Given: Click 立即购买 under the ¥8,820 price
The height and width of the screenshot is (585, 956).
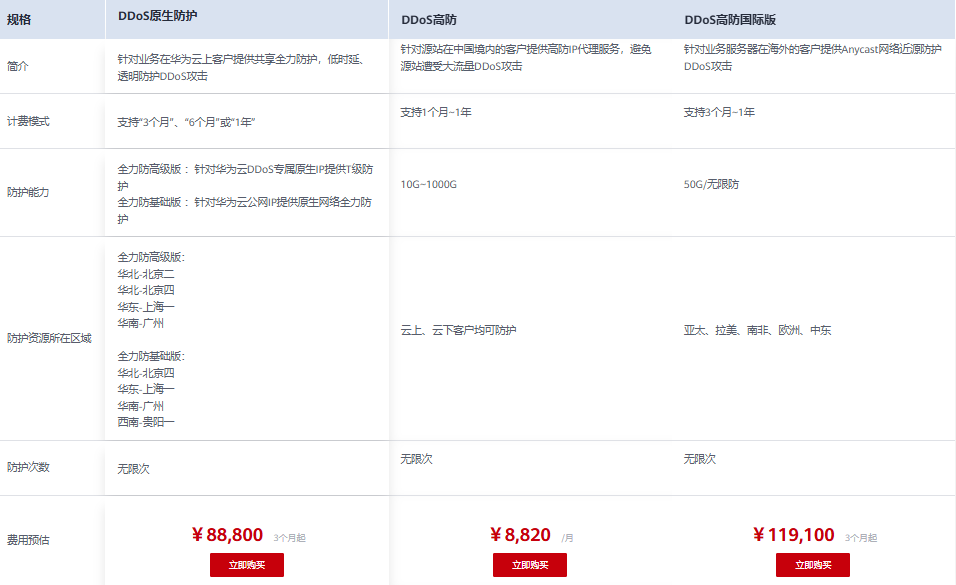Looking at the screenshot, I should pyautogui.click(x=530, y=565).
